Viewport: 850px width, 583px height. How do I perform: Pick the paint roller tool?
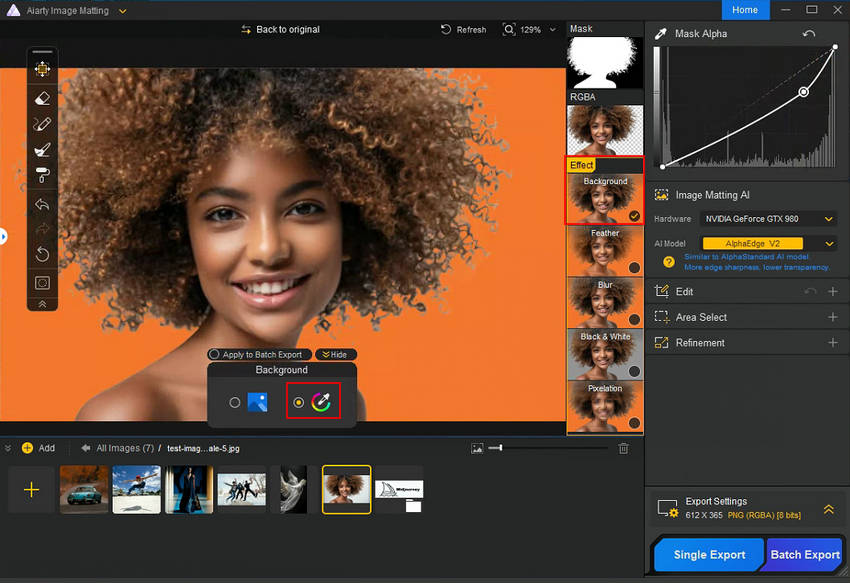pos(42,177)
